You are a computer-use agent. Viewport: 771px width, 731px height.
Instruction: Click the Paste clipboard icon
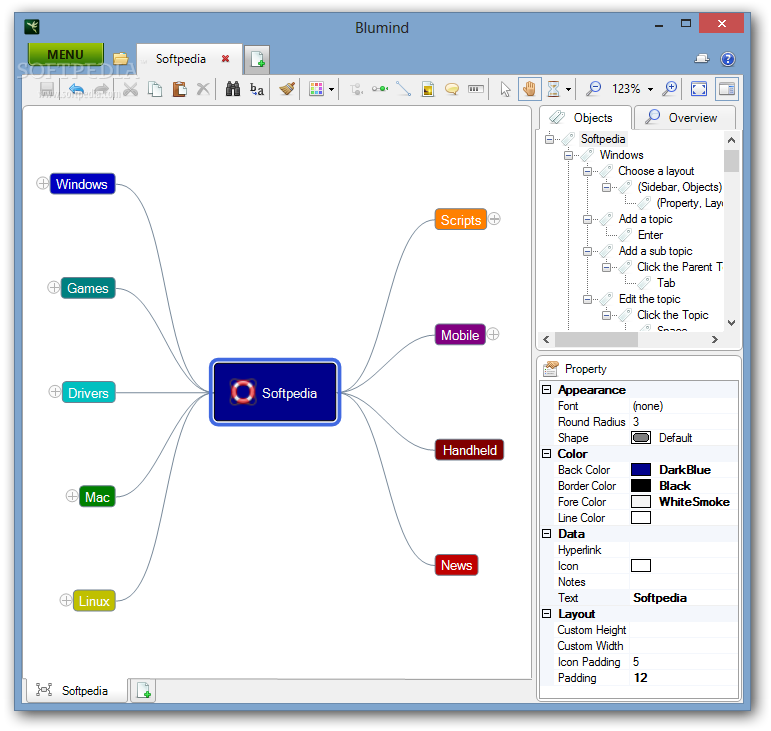(x=179, y=89)
